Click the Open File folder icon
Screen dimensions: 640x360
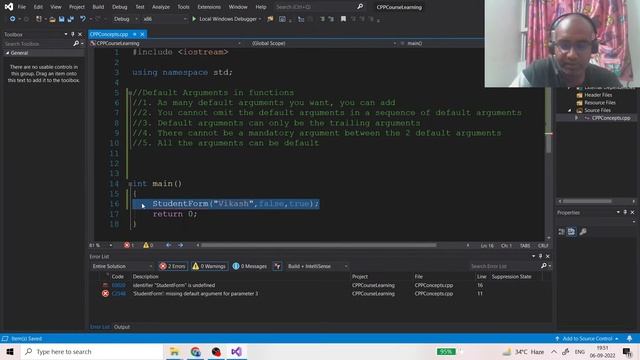tap(52, 19)
